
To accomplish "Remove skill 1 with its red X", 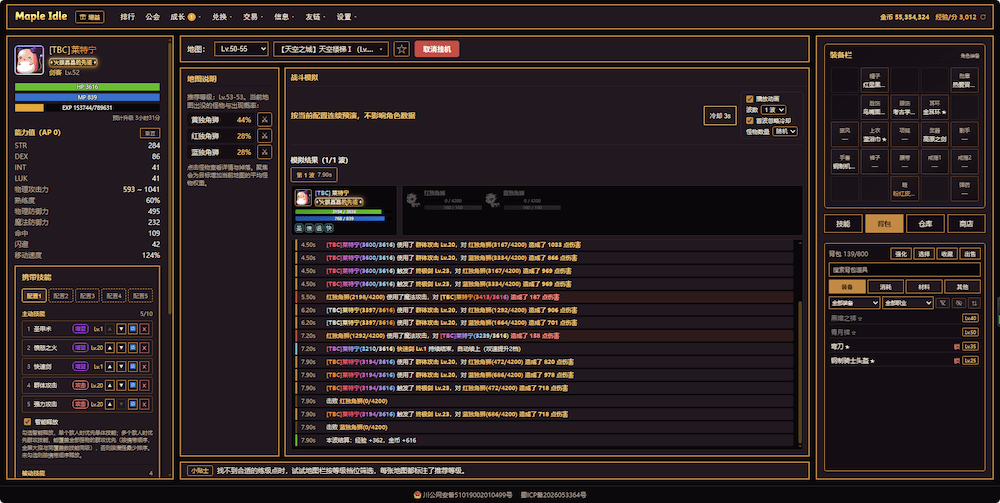I will click(144, 329).
